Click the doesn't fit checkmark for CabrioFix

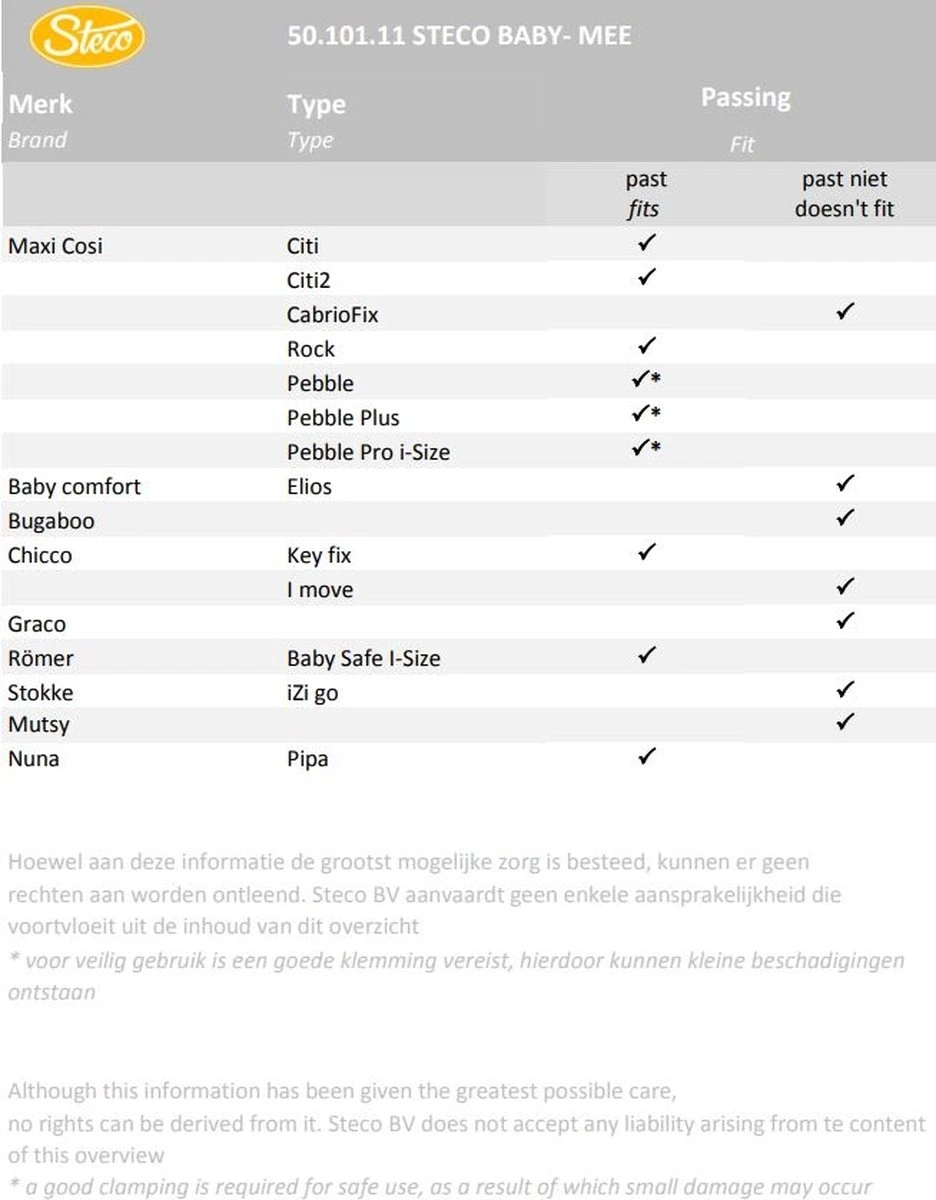pyautogui.click(x=844, y=312)
